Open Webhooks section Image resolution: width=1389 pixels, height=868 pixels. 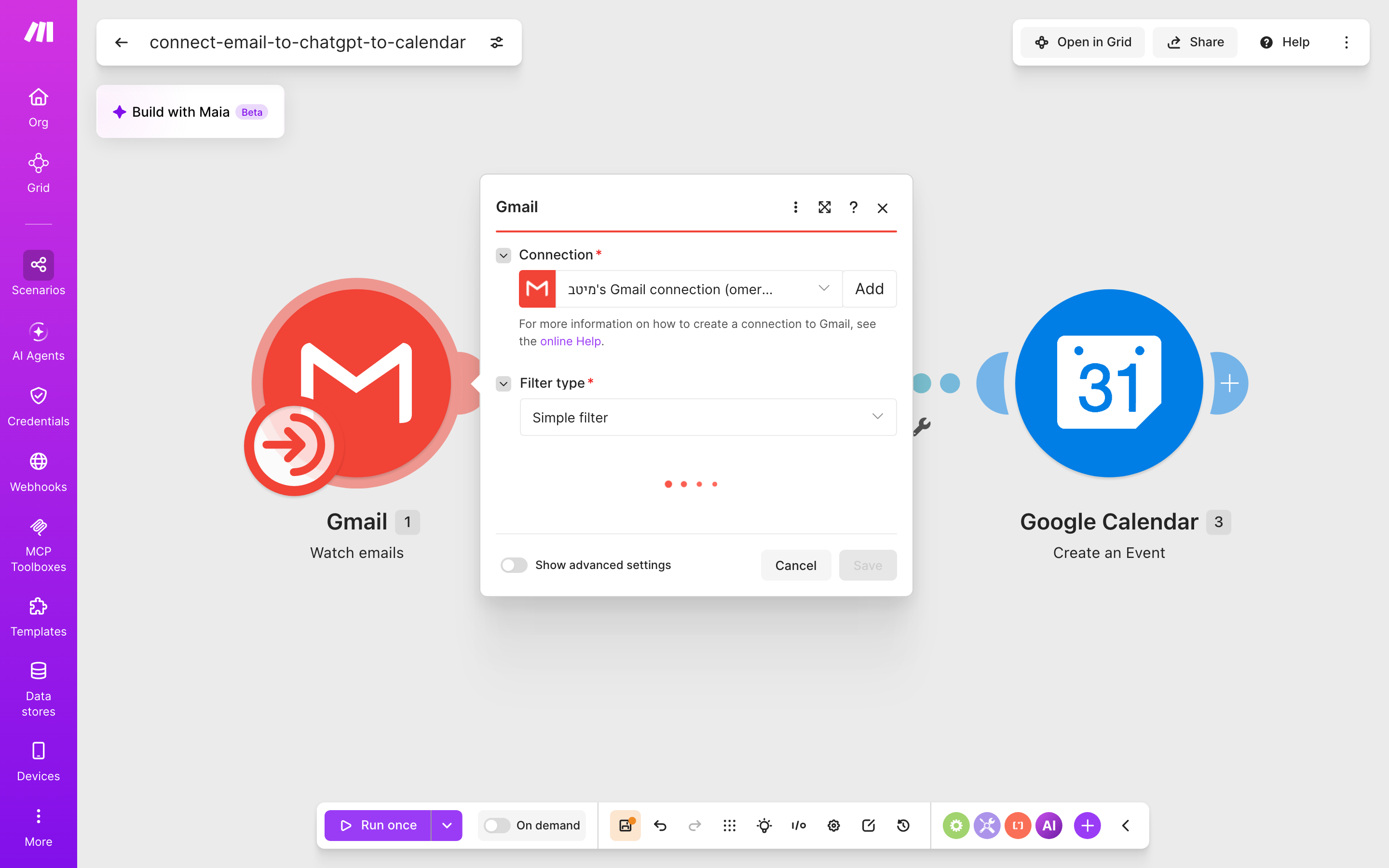pos(39,473)
